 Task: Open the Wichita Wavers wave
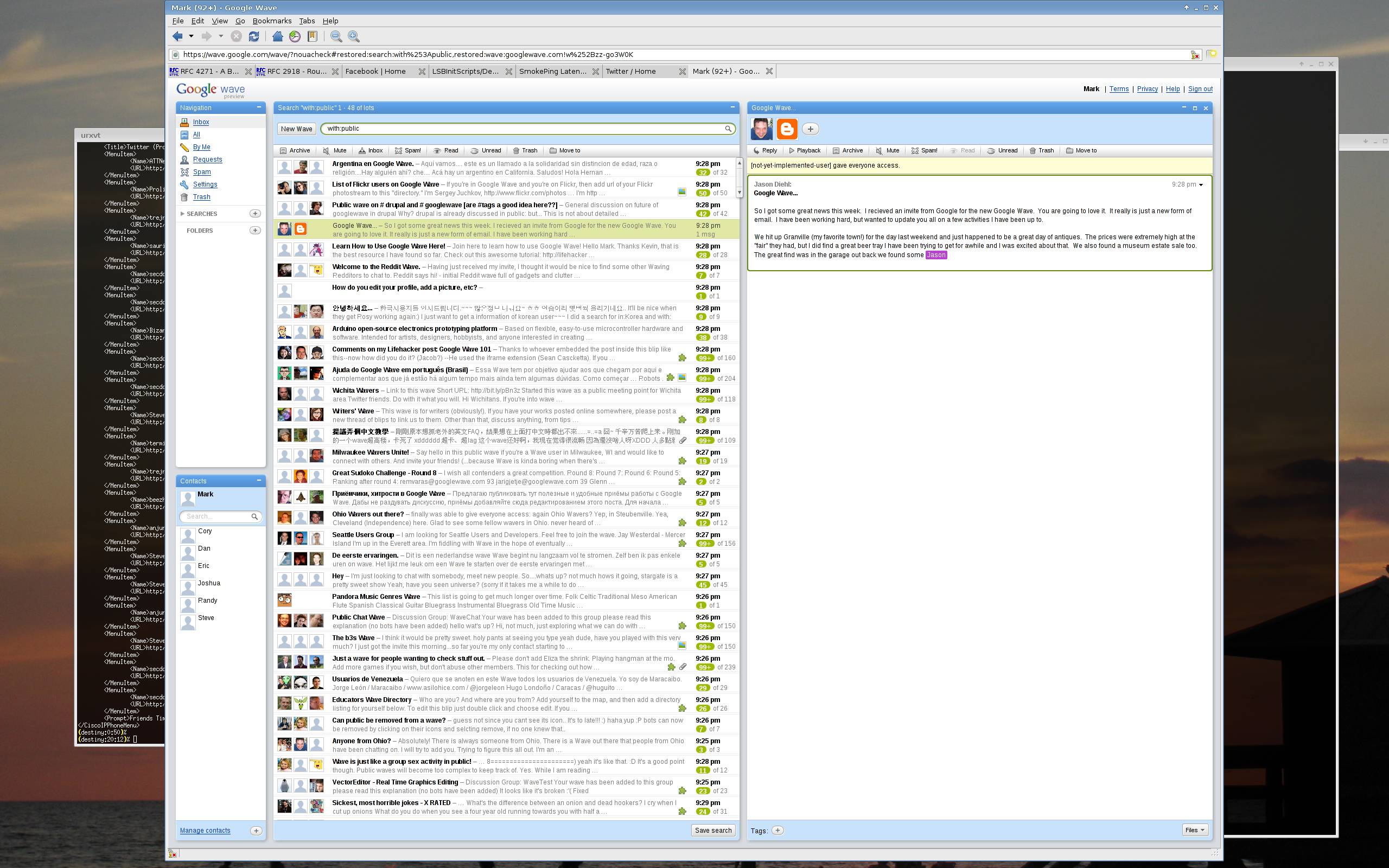click(x=506, y=394)
